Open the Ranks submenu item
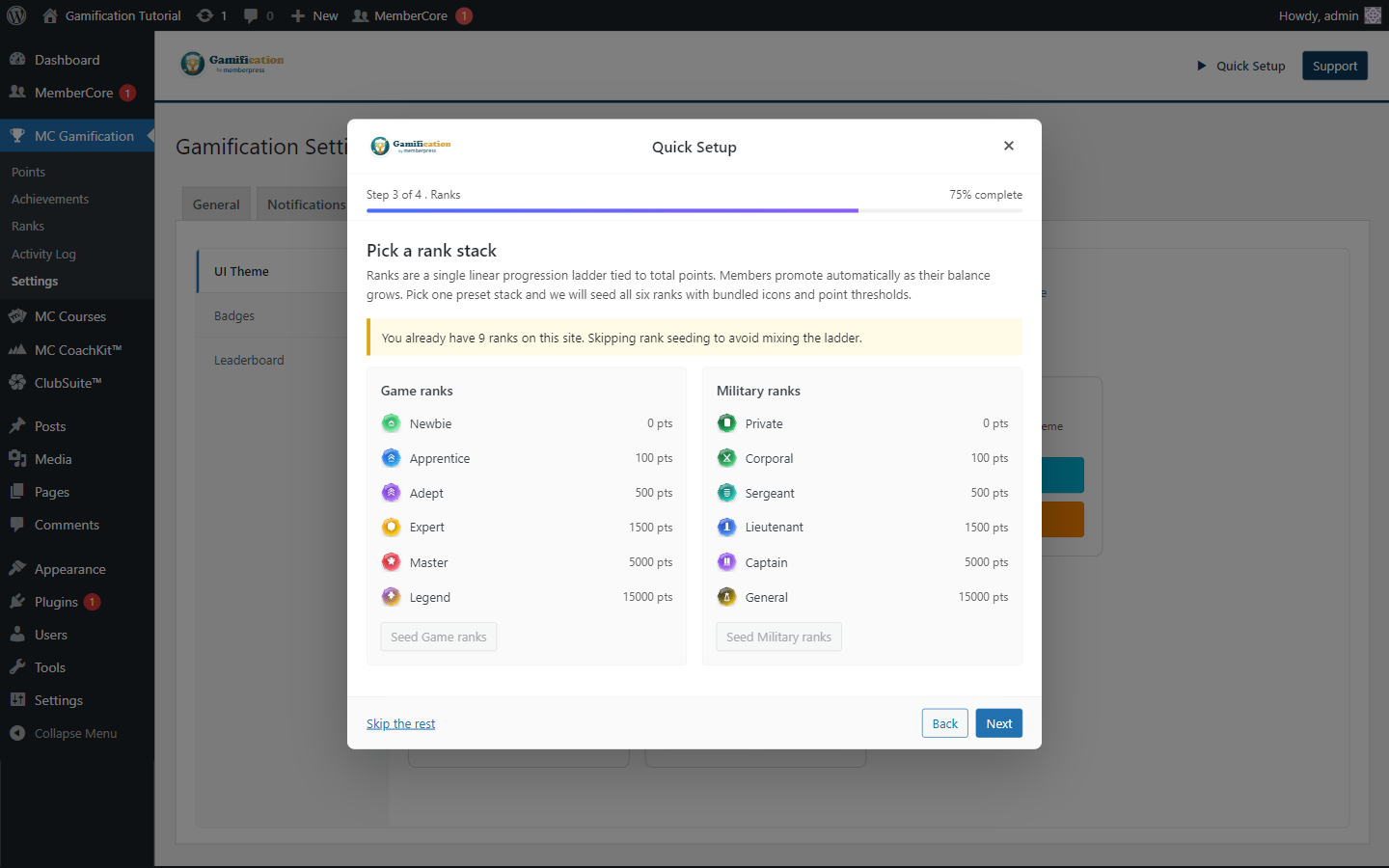The width and height of the screenshot is (1389, 868). coord(28,226)
